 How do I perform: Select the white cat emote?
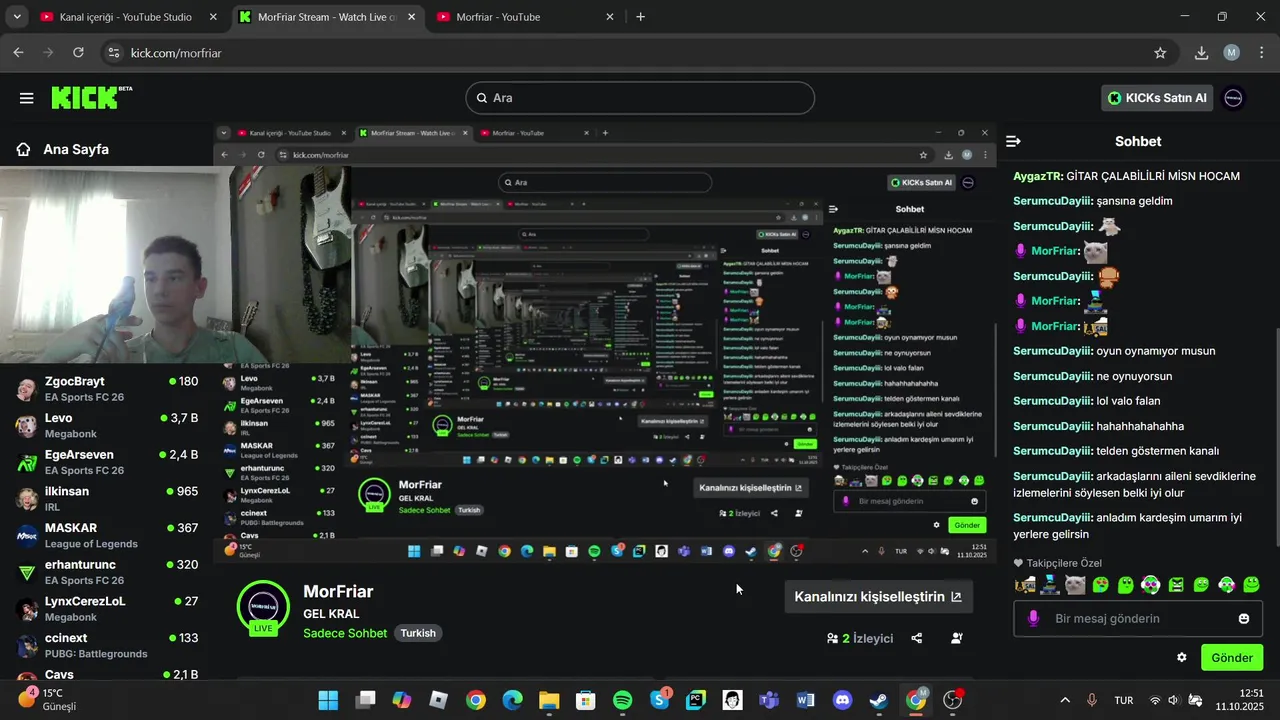(1075, 585)
